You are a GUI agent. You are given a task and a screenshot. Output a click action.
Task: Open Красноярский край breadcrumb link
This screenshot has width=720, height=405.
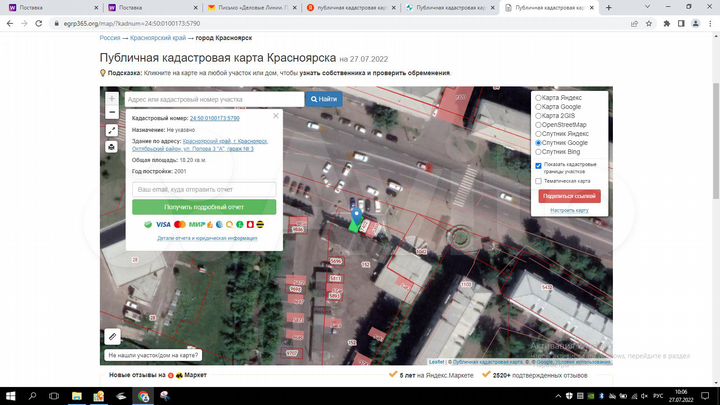point(158,38)
